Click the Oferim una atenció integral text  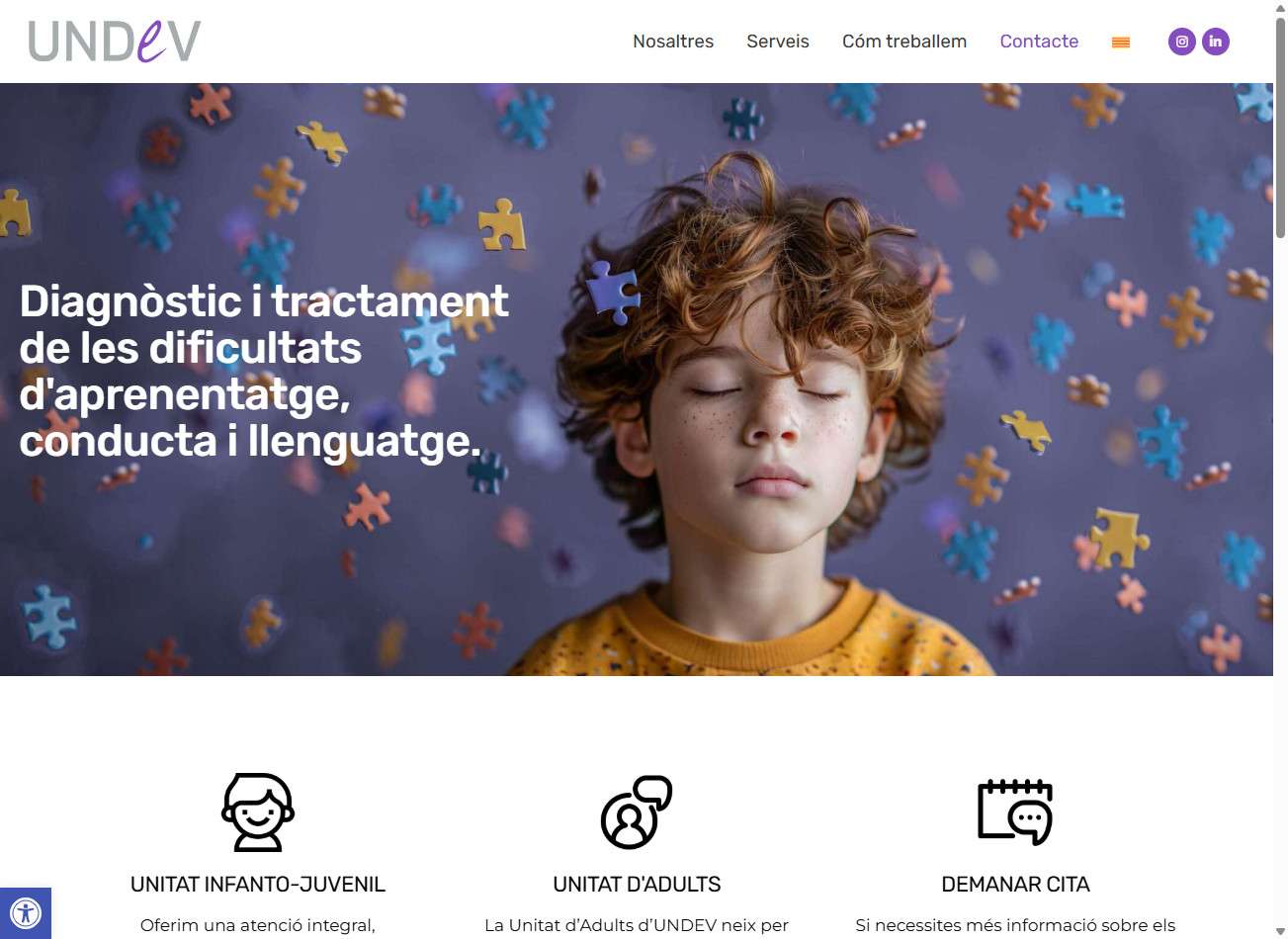[258, 926]
